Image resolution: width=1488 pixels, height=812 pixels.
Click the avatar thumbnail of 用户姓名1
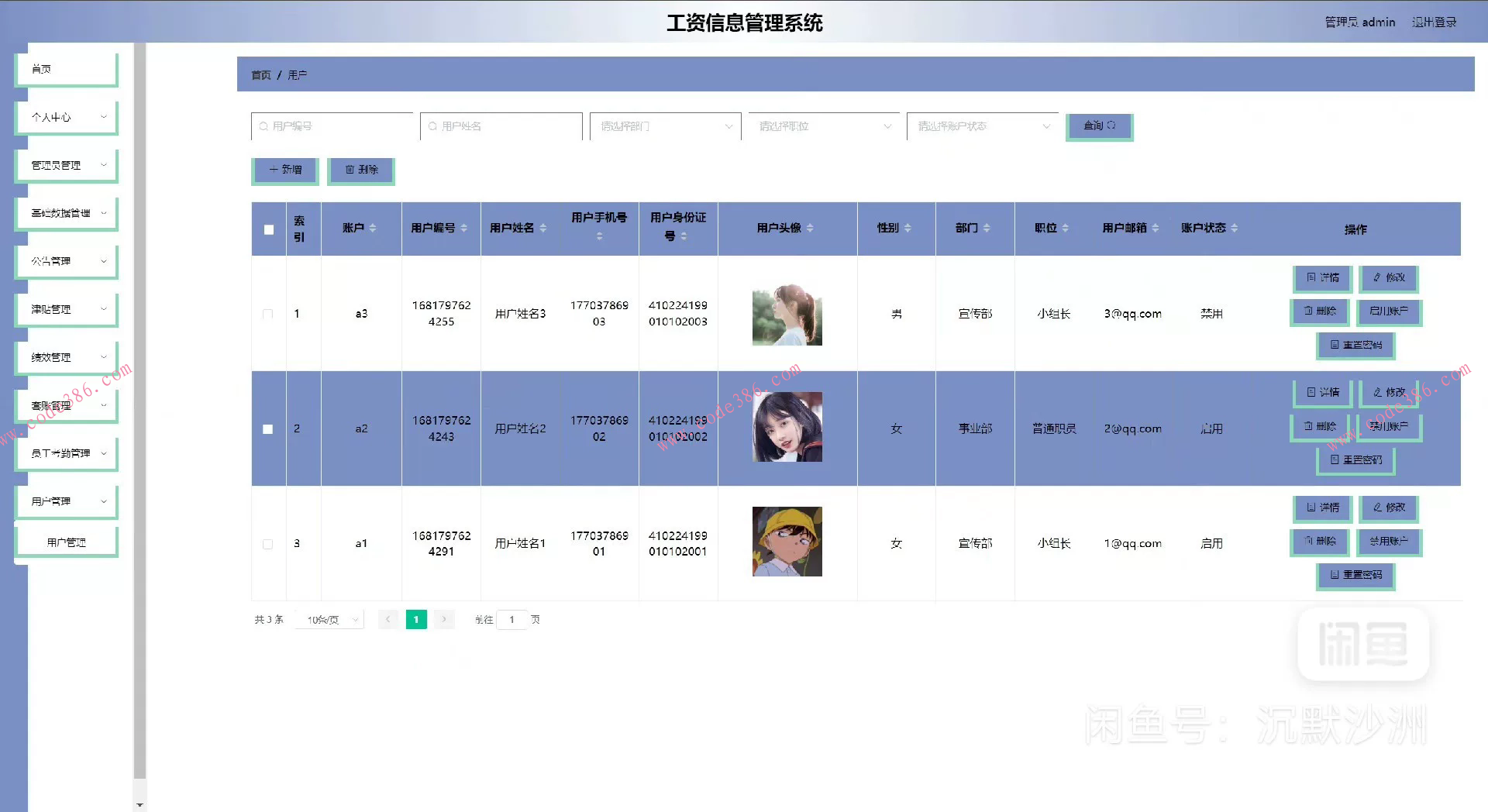tap(787, 542)
